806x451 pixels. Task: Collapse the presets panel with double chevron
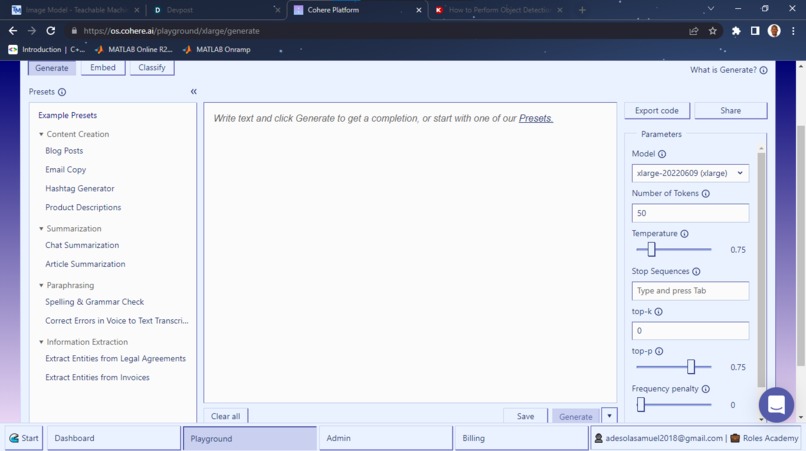[193, 92]
